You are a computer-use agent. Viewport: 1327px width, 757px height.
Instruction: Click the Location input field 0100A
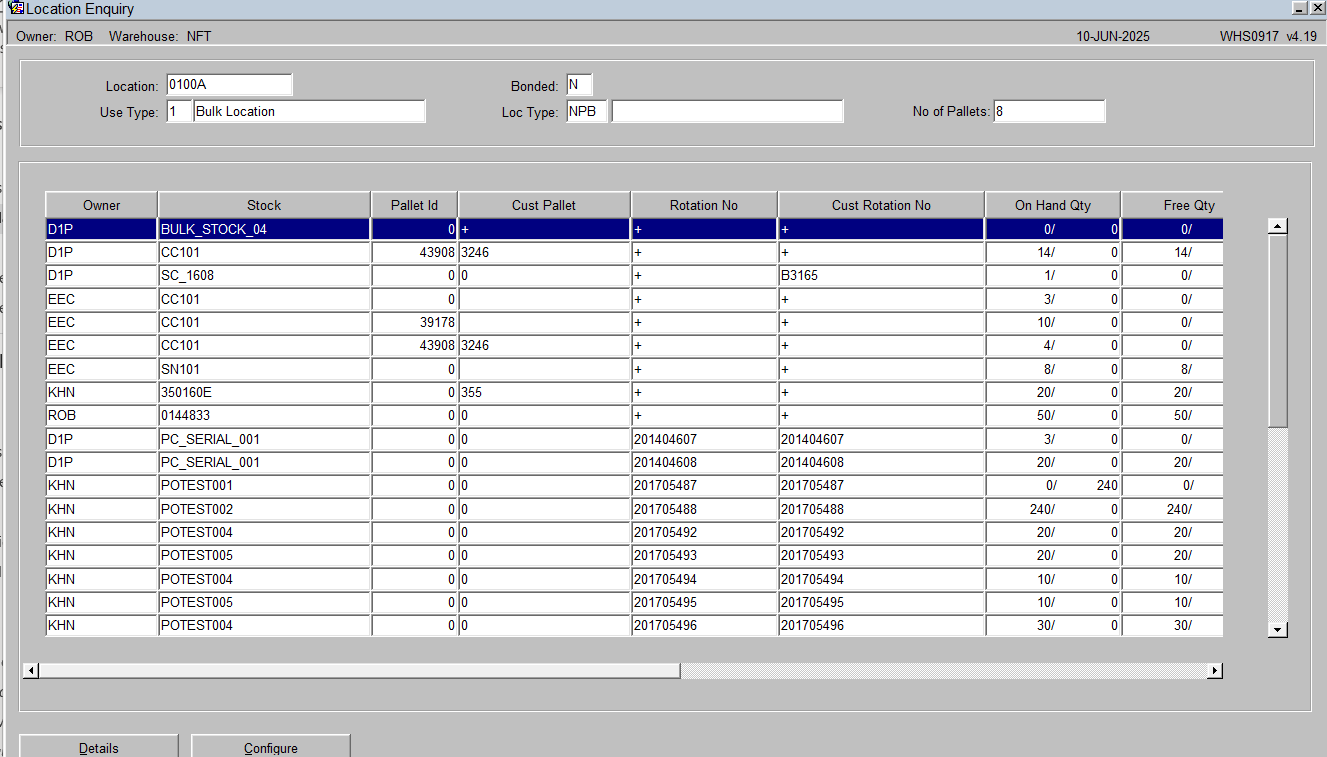tap(229, 85)
